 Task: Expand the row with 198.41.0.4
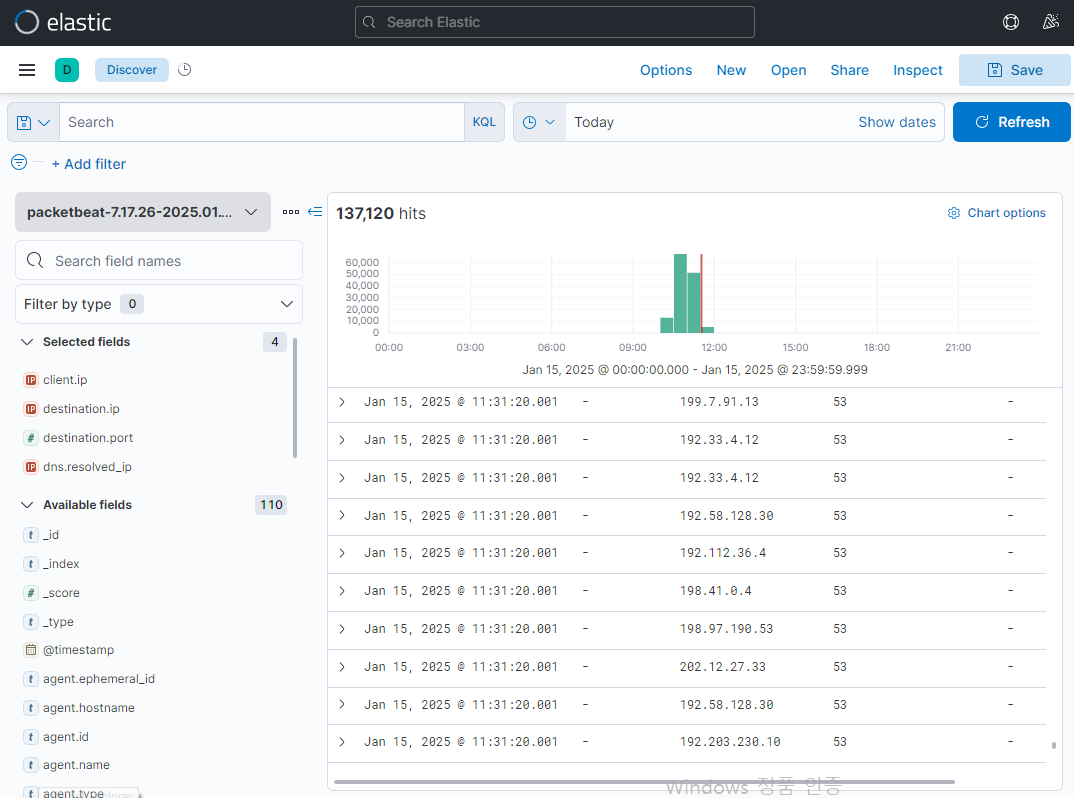click(x=342, y=591)
